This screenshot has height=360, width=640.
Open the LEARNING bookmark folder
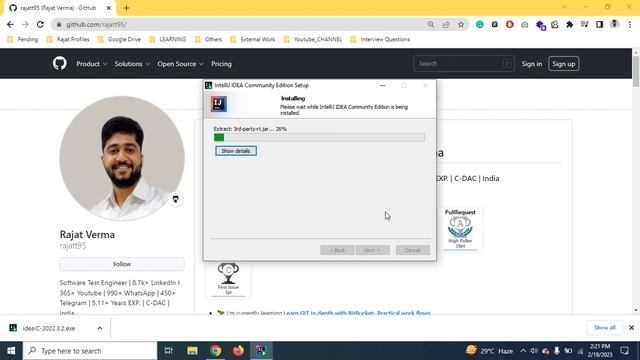(168, 39)
